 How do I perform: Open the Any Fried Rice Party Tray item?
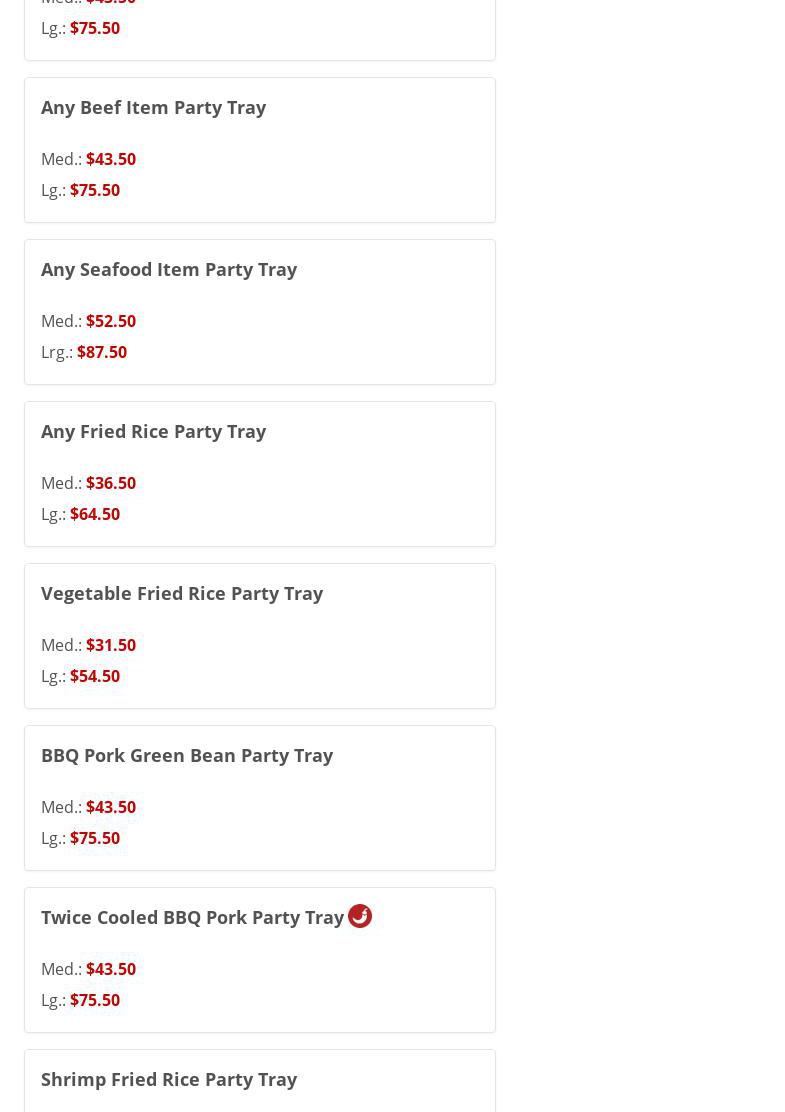[x=153, y=431]
